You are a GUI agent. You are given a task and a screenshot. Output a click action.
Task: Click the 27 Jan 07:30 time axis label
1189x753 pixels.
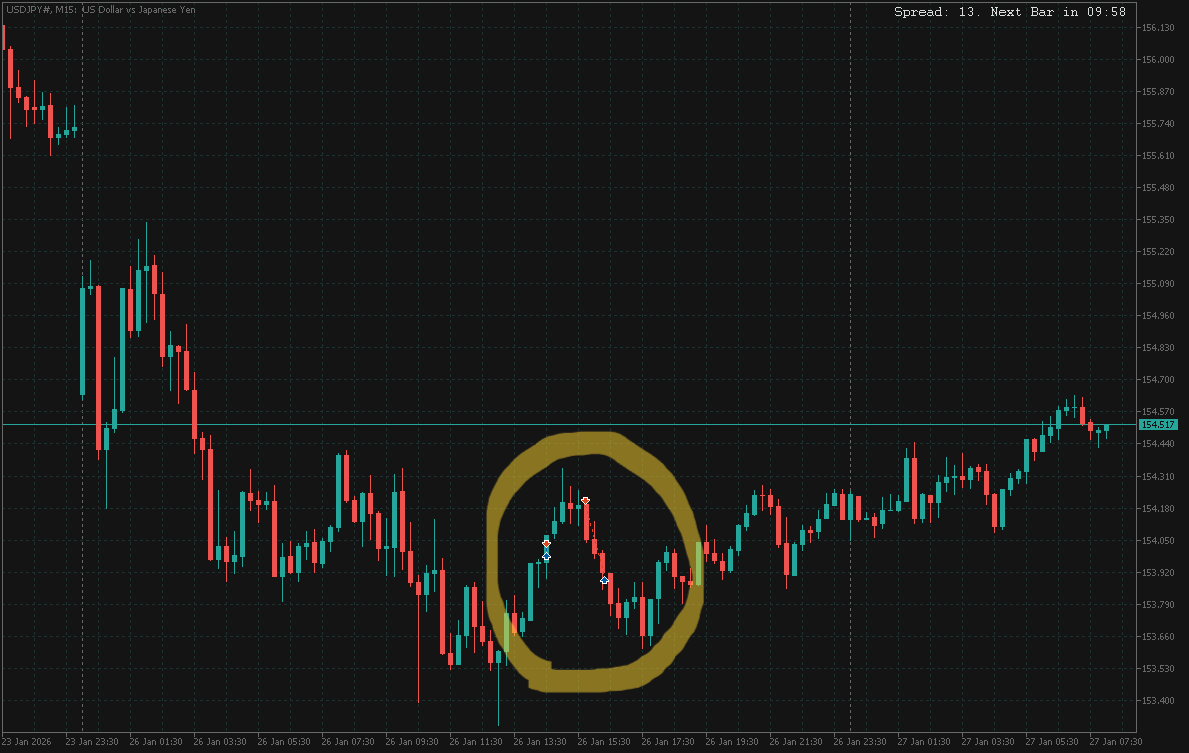tap(1115, 742)
